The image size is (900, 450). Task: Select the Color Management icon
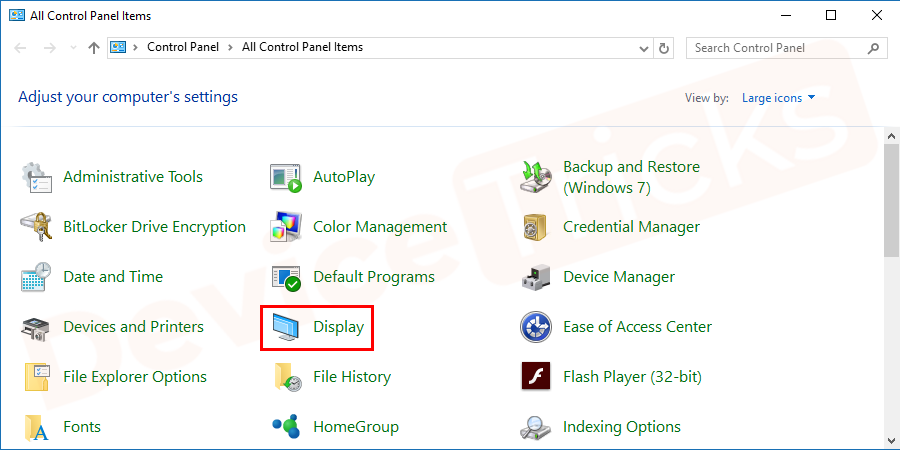click(x=286, y=227)
